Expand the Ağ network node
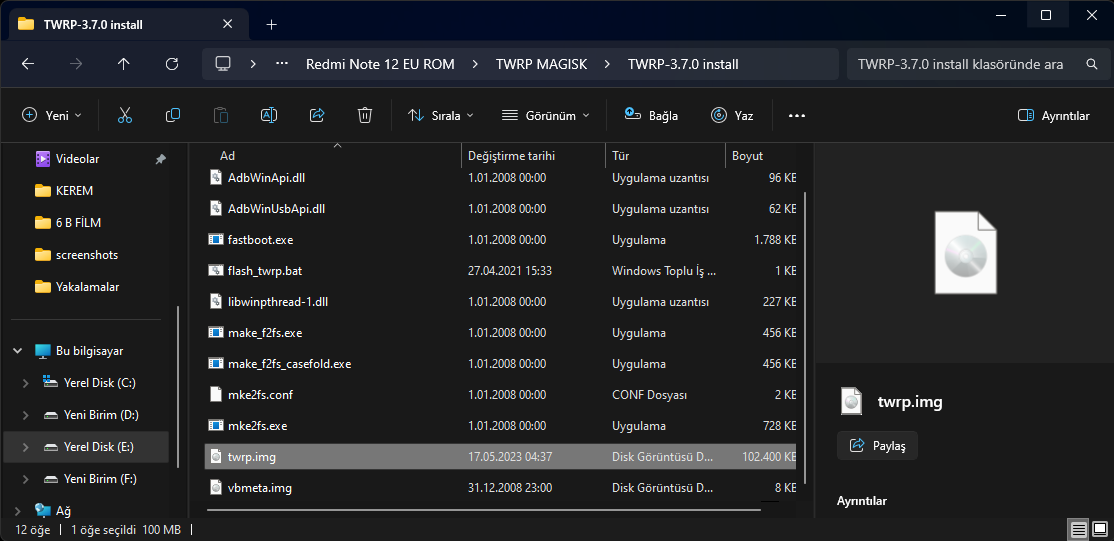 click(17, 510)
